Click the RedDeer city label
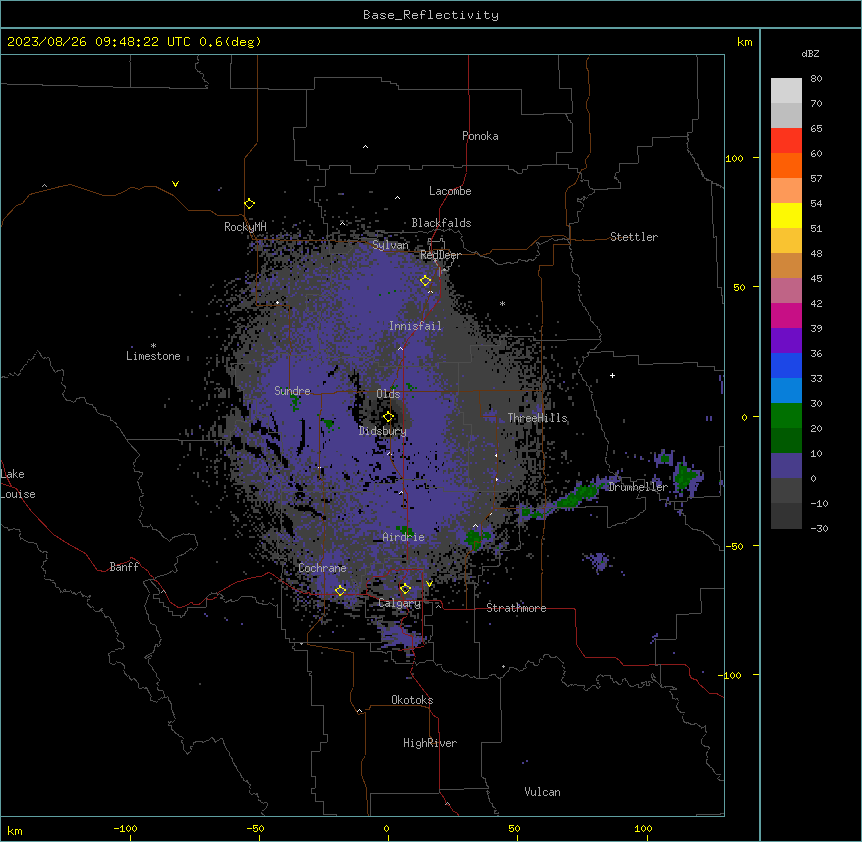This screenshot has width=862, height=842. point(440,255)
